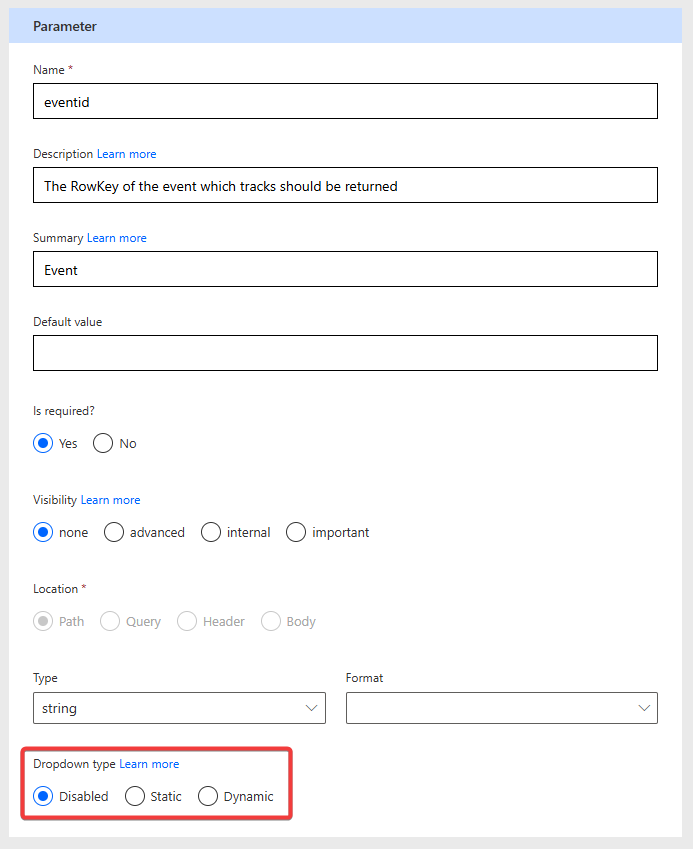Click the Description field with RowKey text

click(345, 185)
